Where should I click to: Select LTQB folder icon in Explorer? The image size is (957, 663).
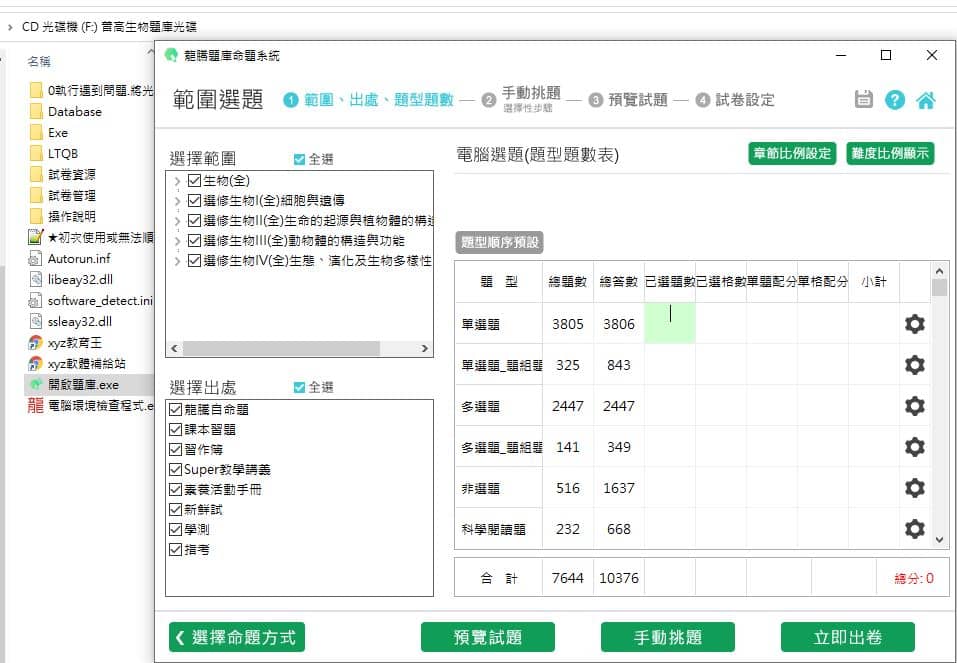[x=36, y=153]
